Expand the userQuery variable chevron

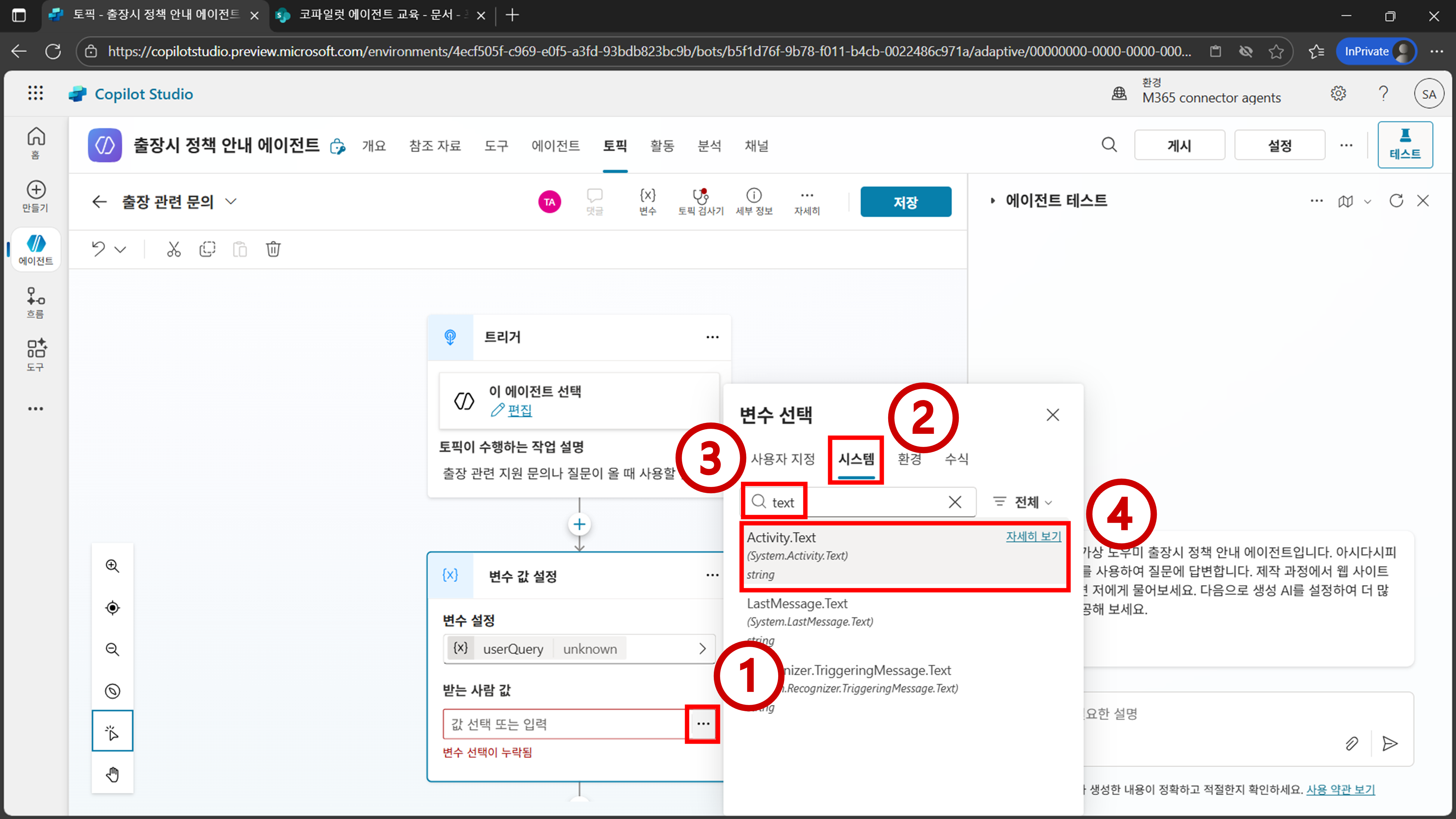702,649
